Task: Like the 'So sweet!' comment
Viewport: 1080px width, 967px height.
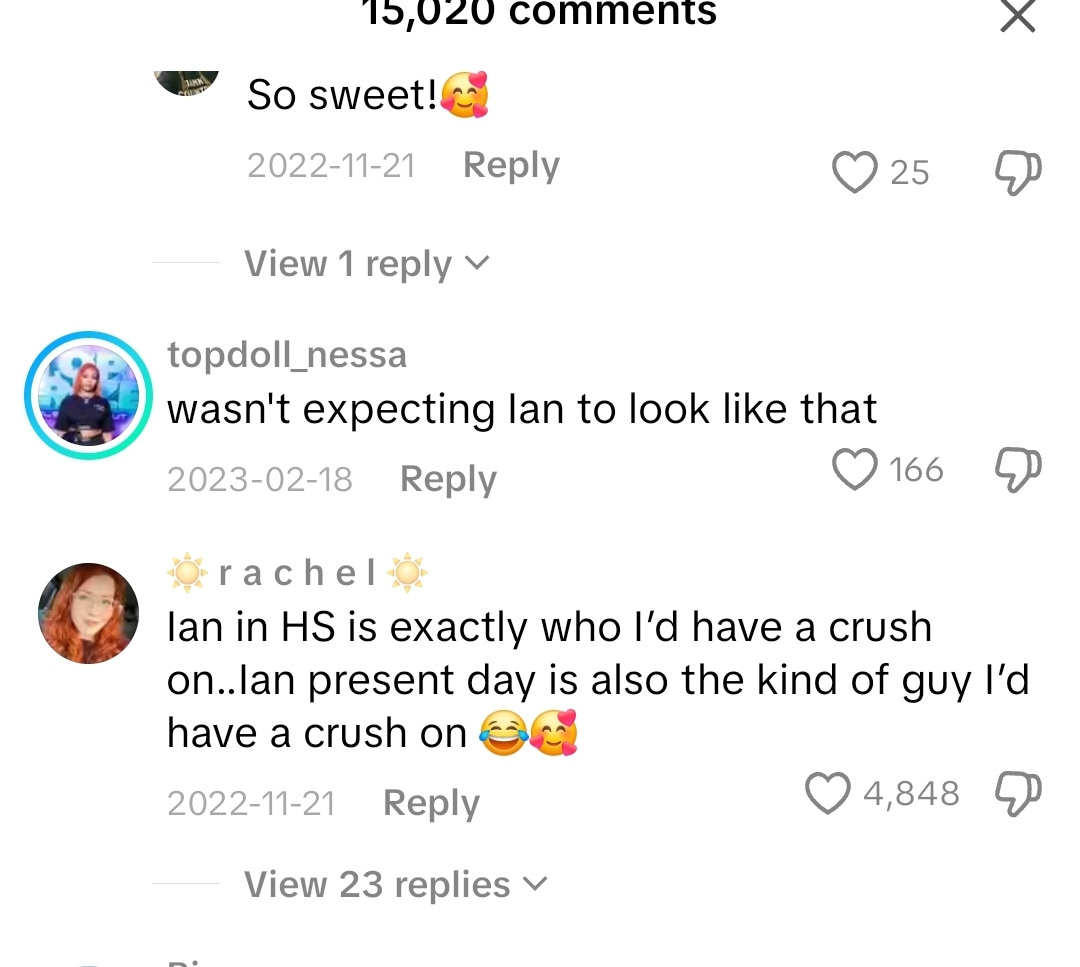Action: click(x=855, y=172)
